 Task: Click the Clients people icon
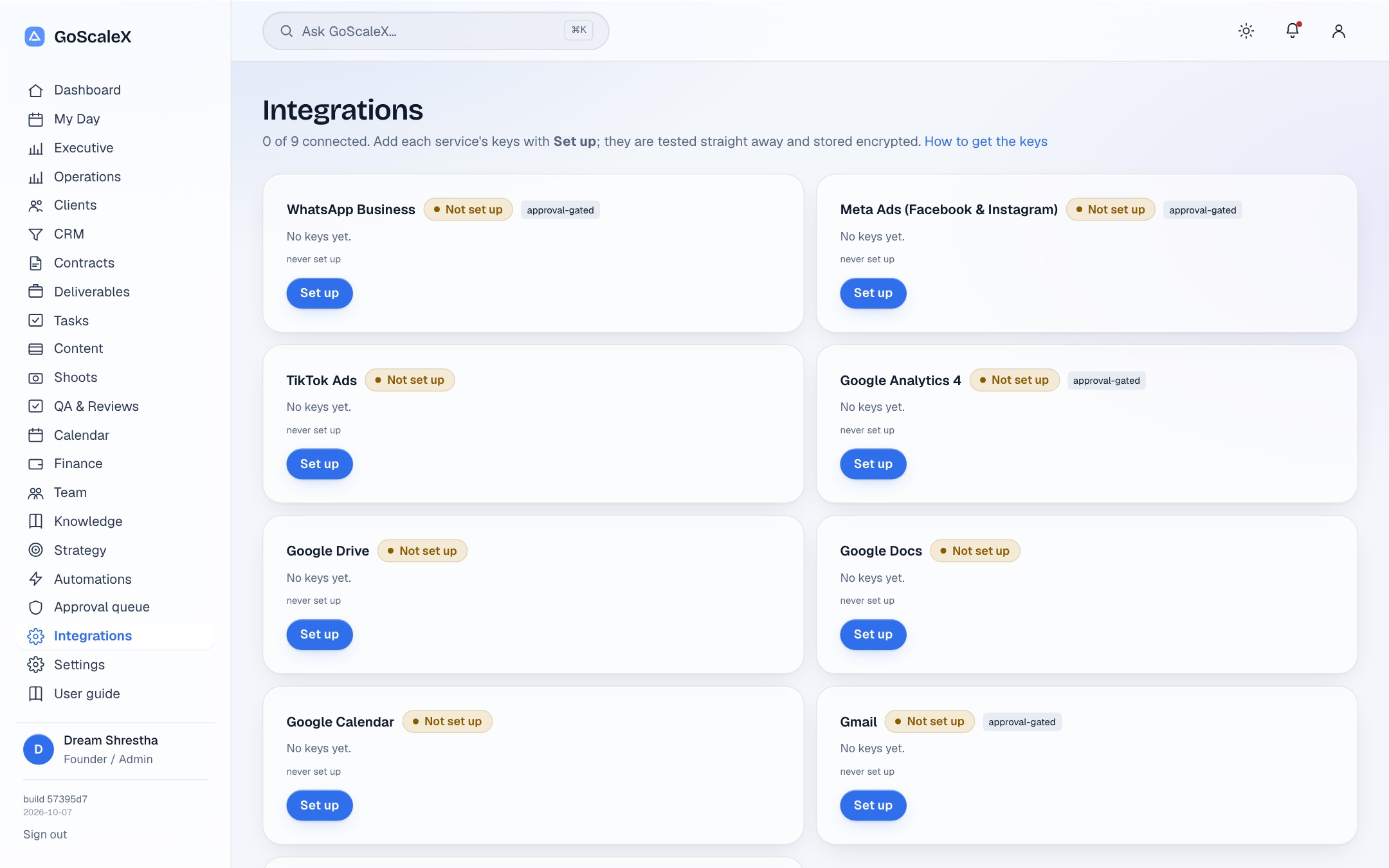tap(36, 206)
